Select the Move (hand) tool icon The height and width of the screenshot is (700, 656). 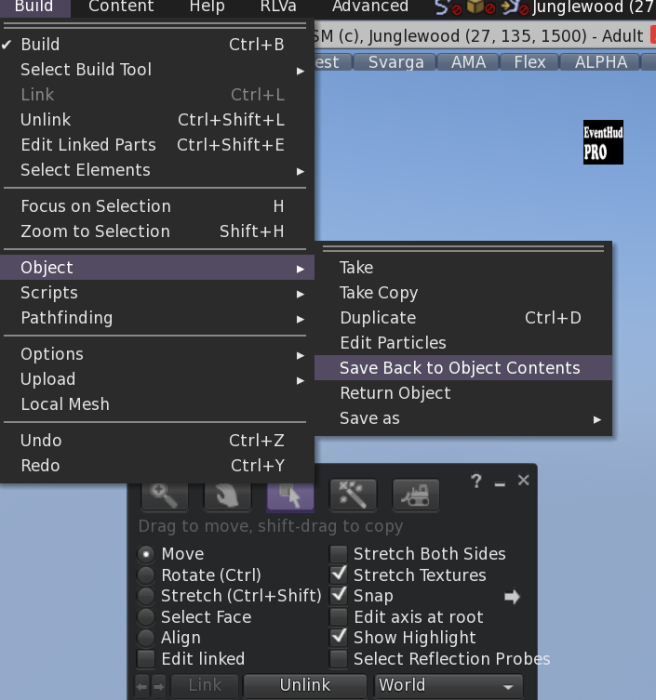226,493
